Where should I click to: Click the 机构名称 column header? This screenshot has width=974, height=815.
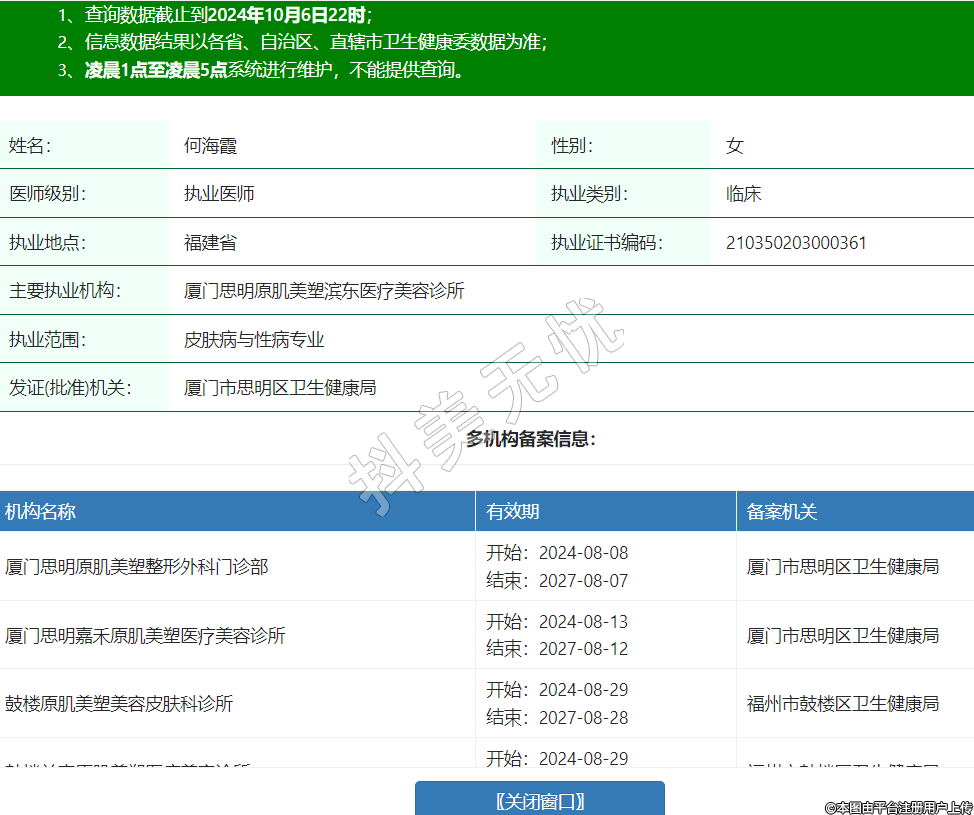click(x=40, y=512)
